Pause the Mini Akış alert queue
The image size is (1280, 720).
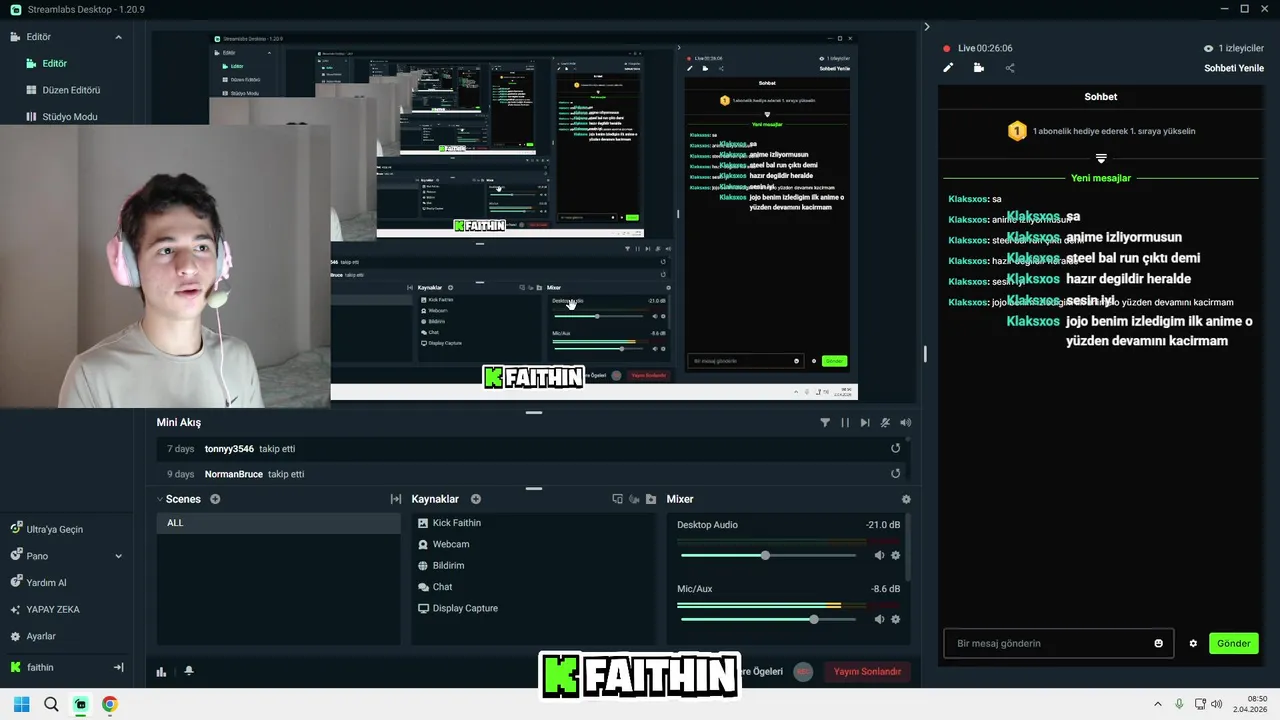tap(845, 423)
